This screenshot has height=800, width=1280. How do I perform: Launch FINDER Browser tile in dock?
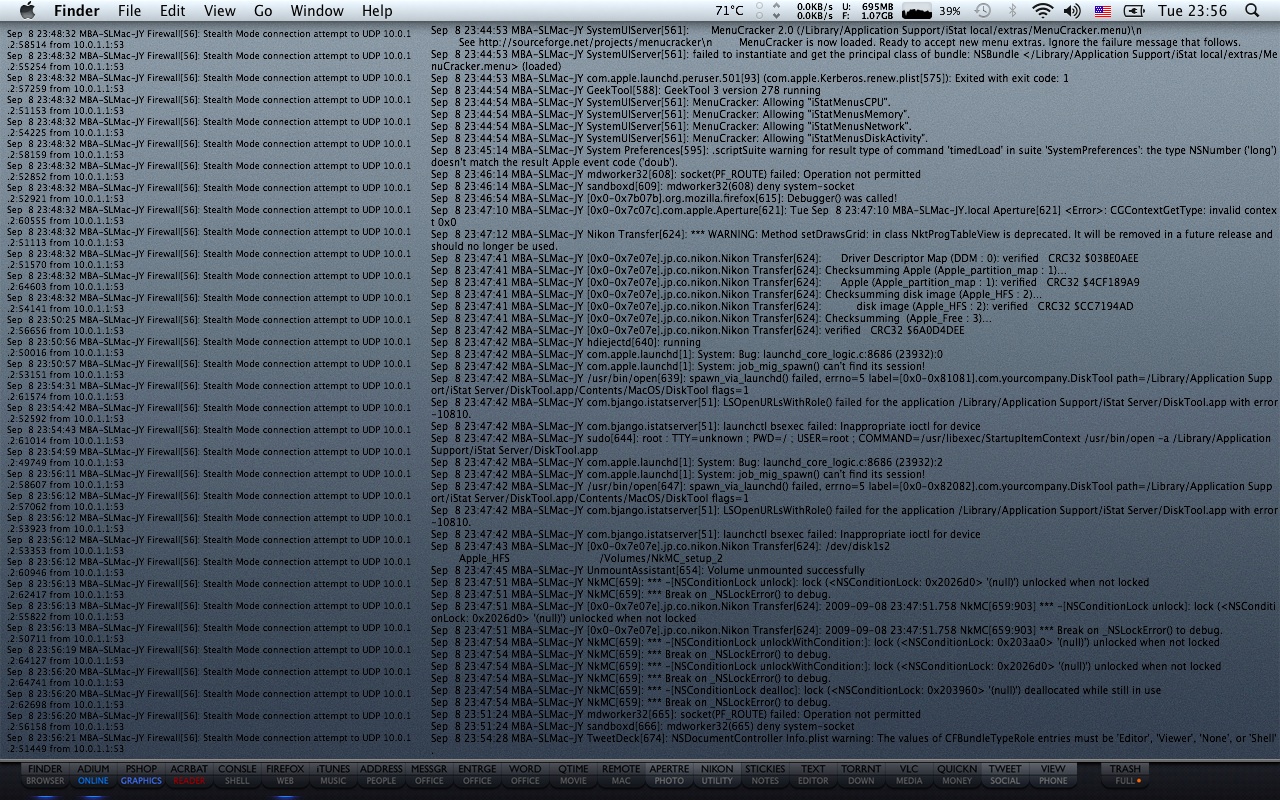pyautogui.click(x=45, y=775)
